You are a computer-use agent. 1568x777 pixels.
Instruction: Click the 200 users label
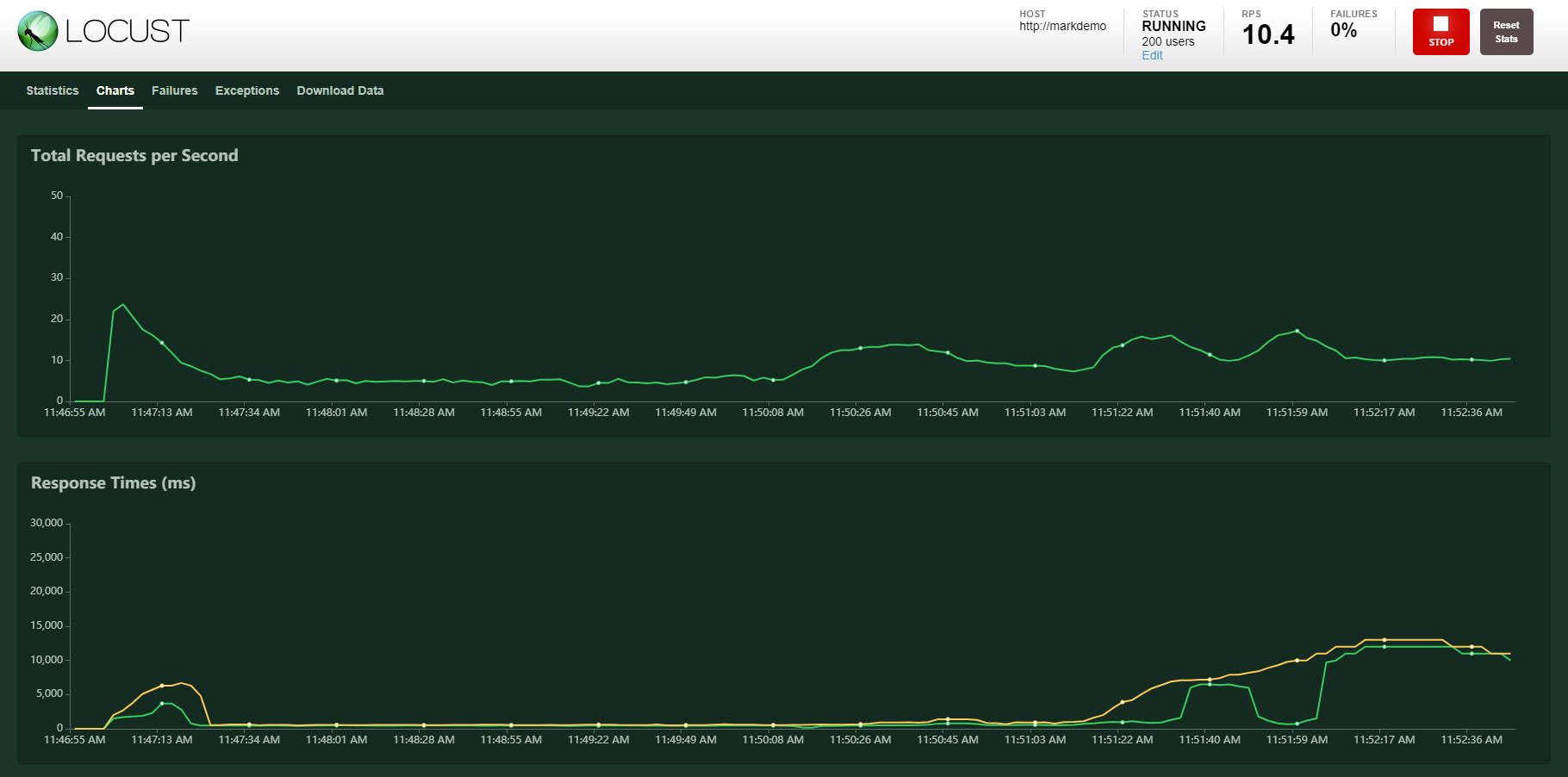point(1168,41)
